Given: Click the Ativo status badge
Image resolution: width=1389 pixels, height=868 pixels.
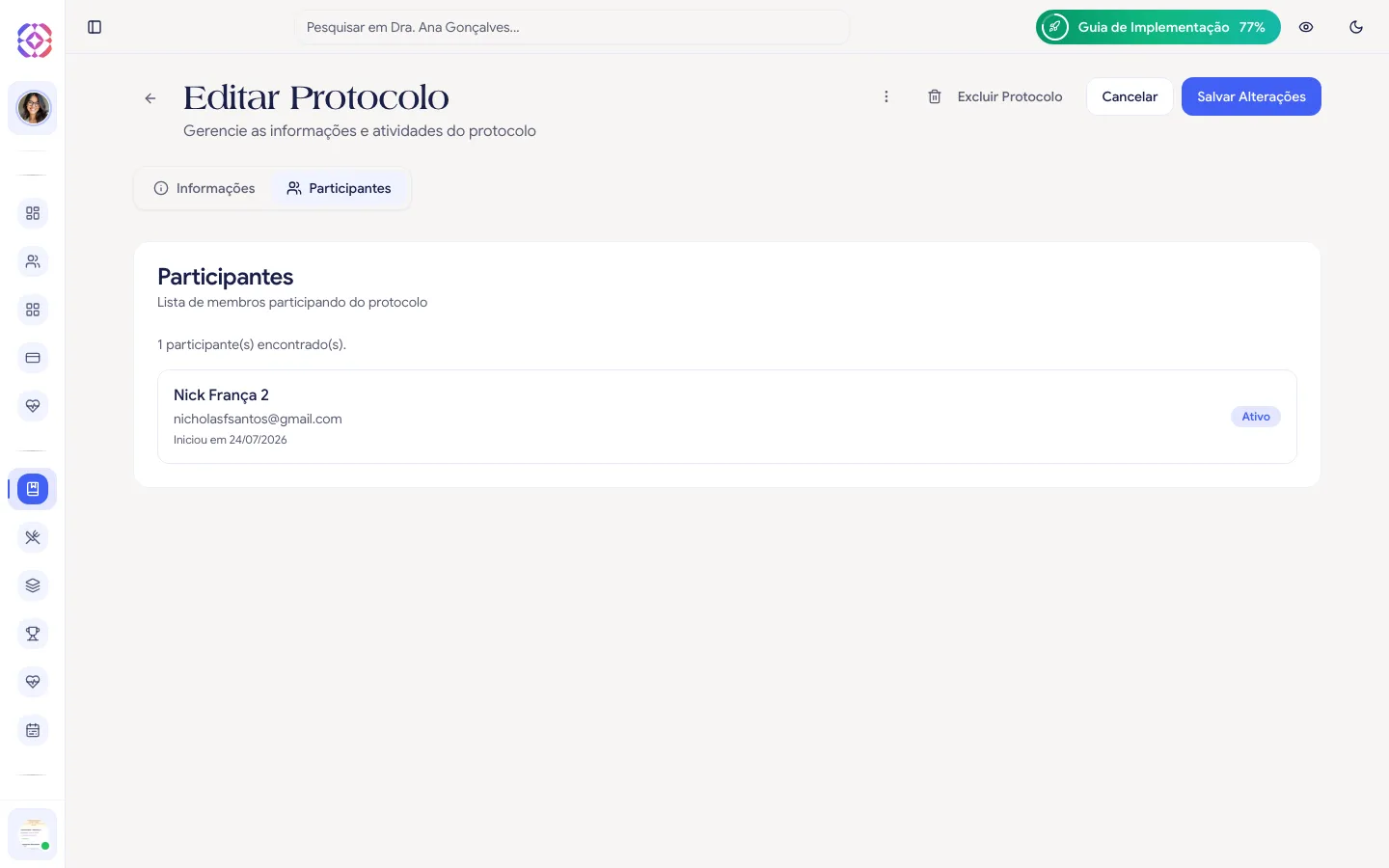Looking at the screenshot, I should pos(1256,417).
